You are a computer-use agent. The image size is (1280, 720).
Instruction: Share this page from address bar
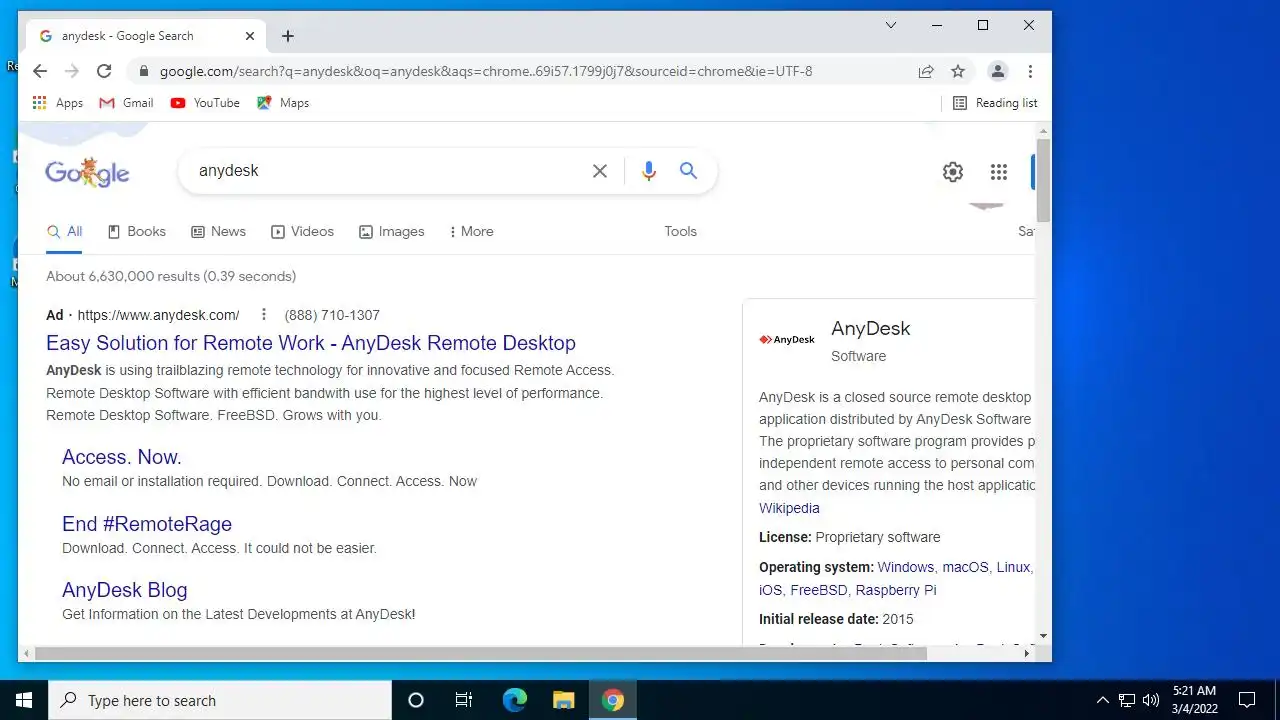click(926, 71)
